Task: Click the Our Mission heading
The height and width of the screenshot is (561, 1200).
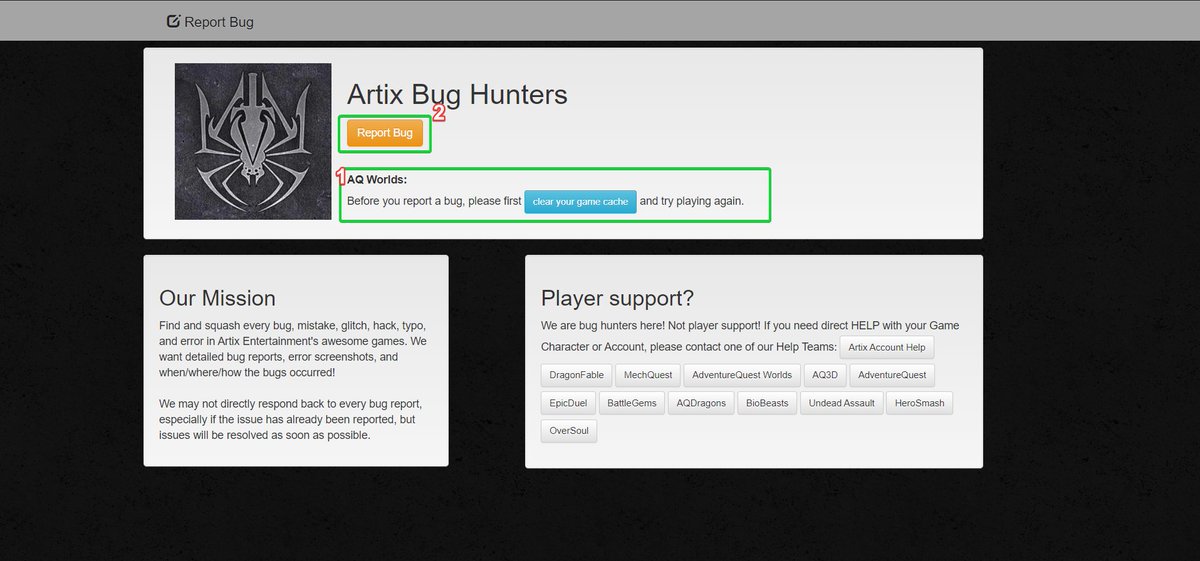Action: (x=217, y=298)
